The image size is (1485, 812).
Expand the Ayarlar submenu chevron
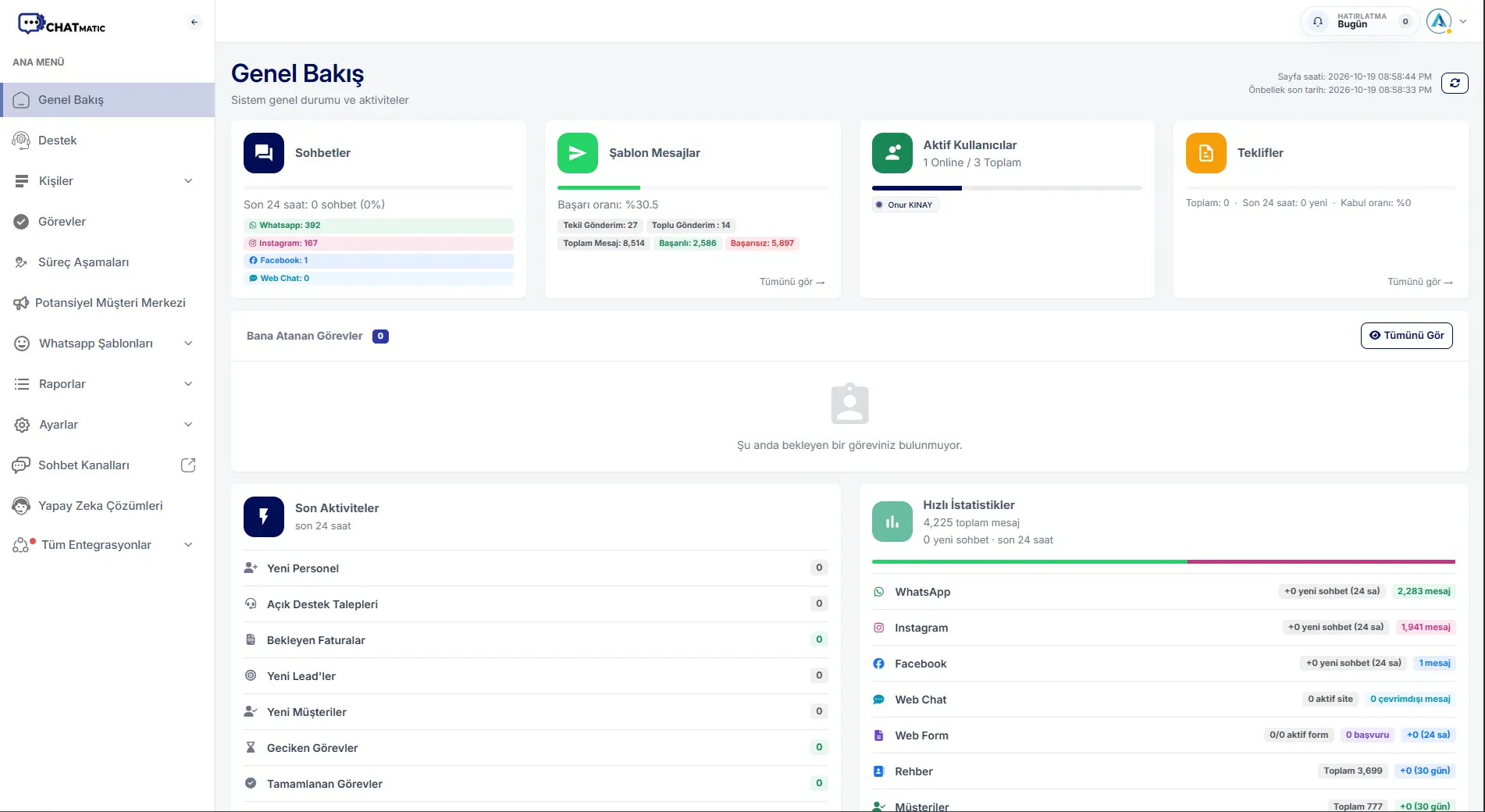[188, 425]
